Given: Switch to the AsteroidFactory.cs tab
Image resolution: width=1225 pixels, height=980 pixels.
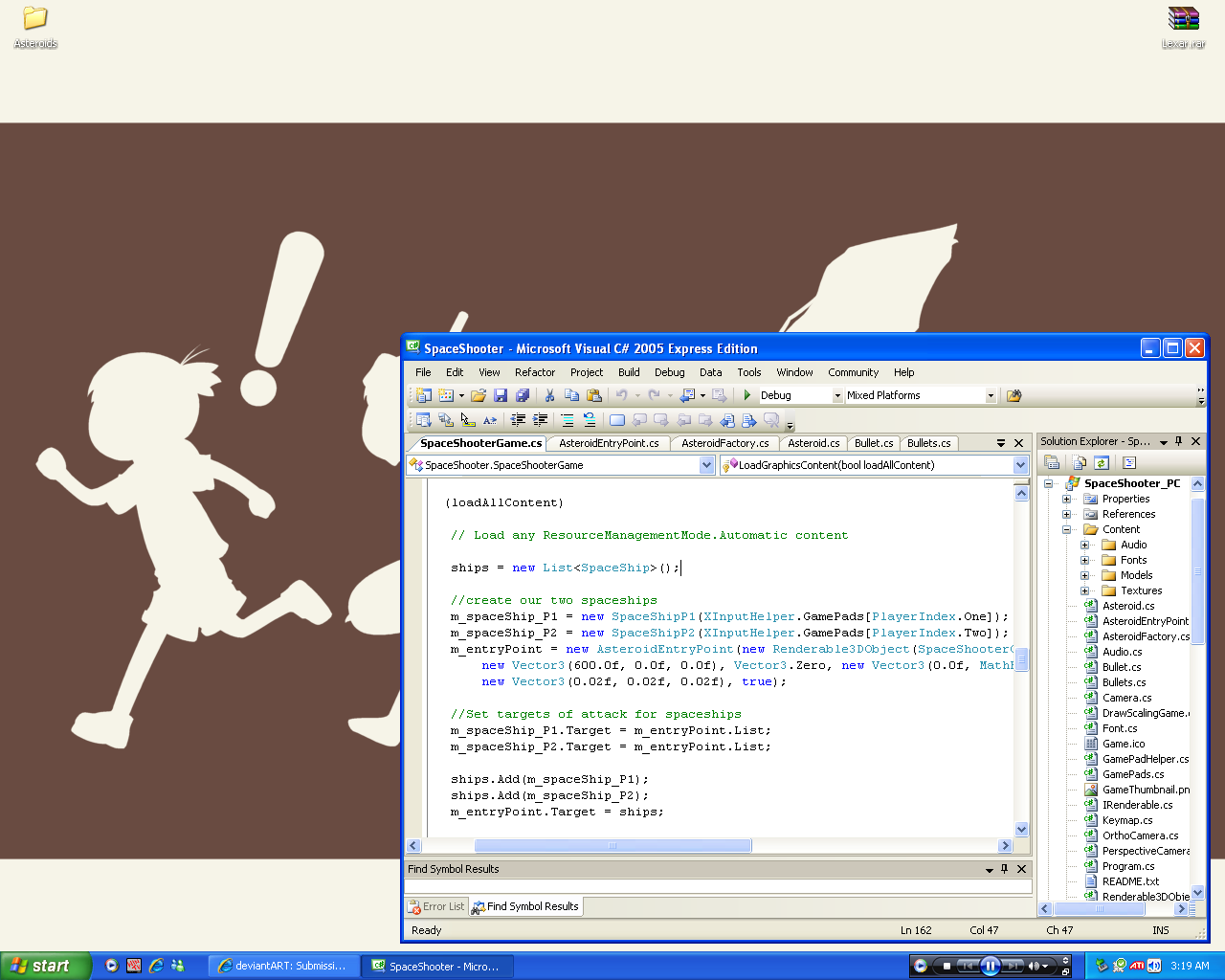Looking at the screenshot, I should pos(724,443).
